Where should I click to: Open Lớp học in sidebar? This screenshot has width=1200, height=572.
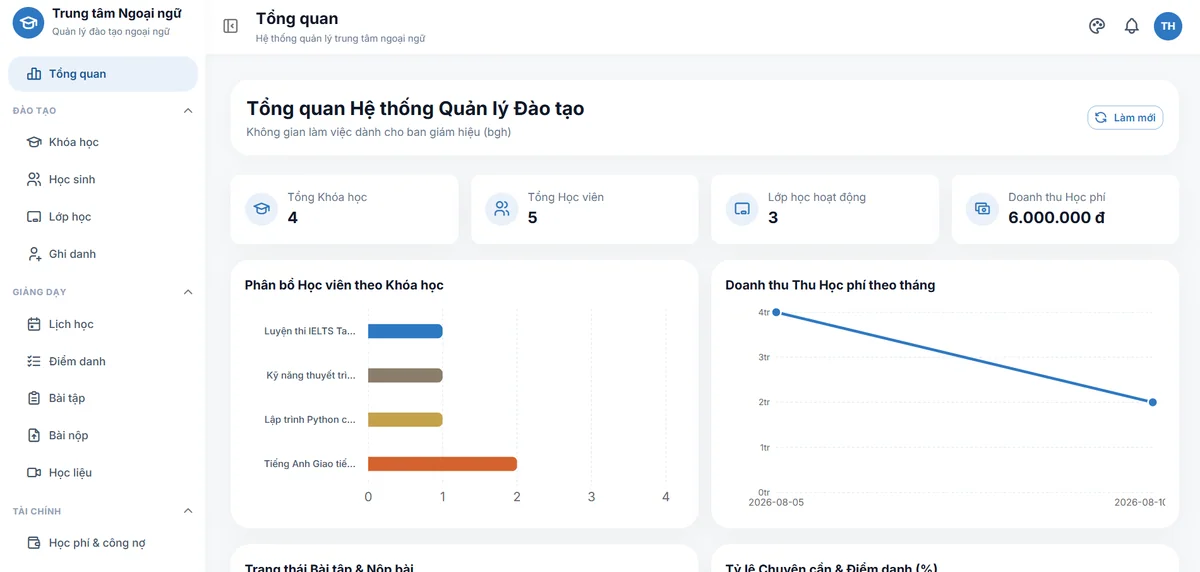(103, 217)
